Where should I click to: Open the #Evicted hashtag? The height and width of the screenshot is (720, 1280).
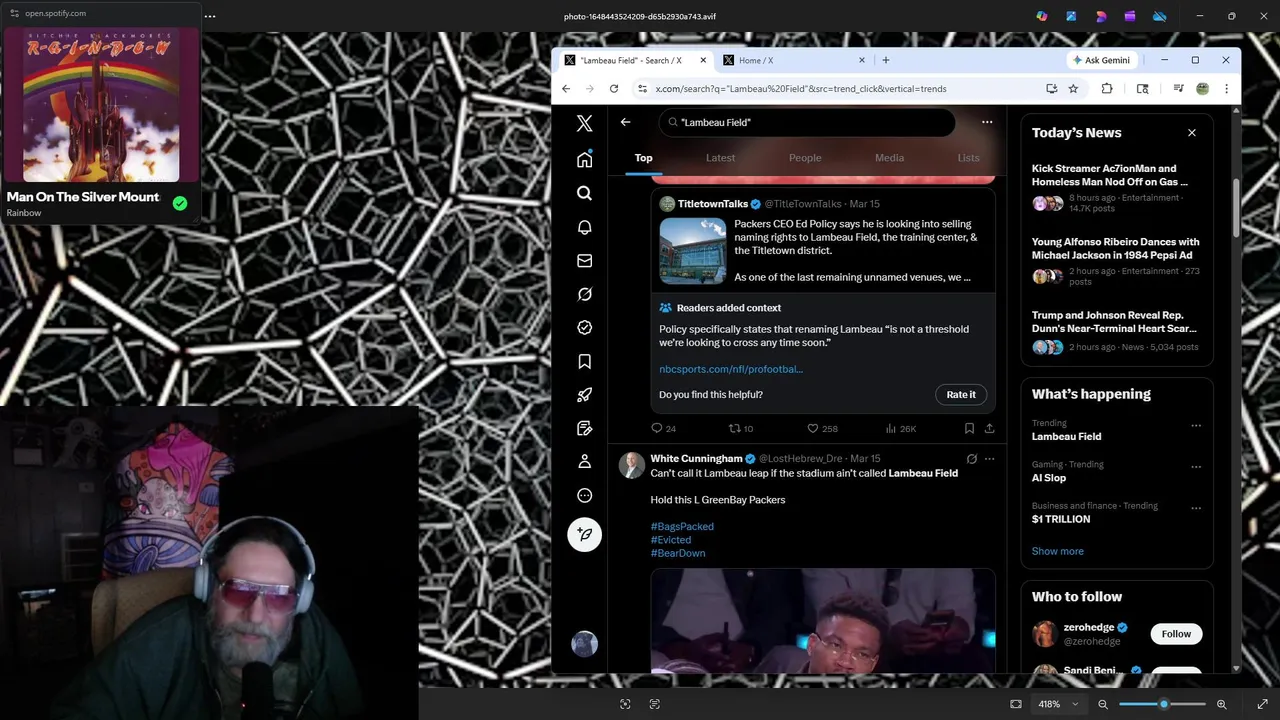pyautogui.click(x=670, y=540)
